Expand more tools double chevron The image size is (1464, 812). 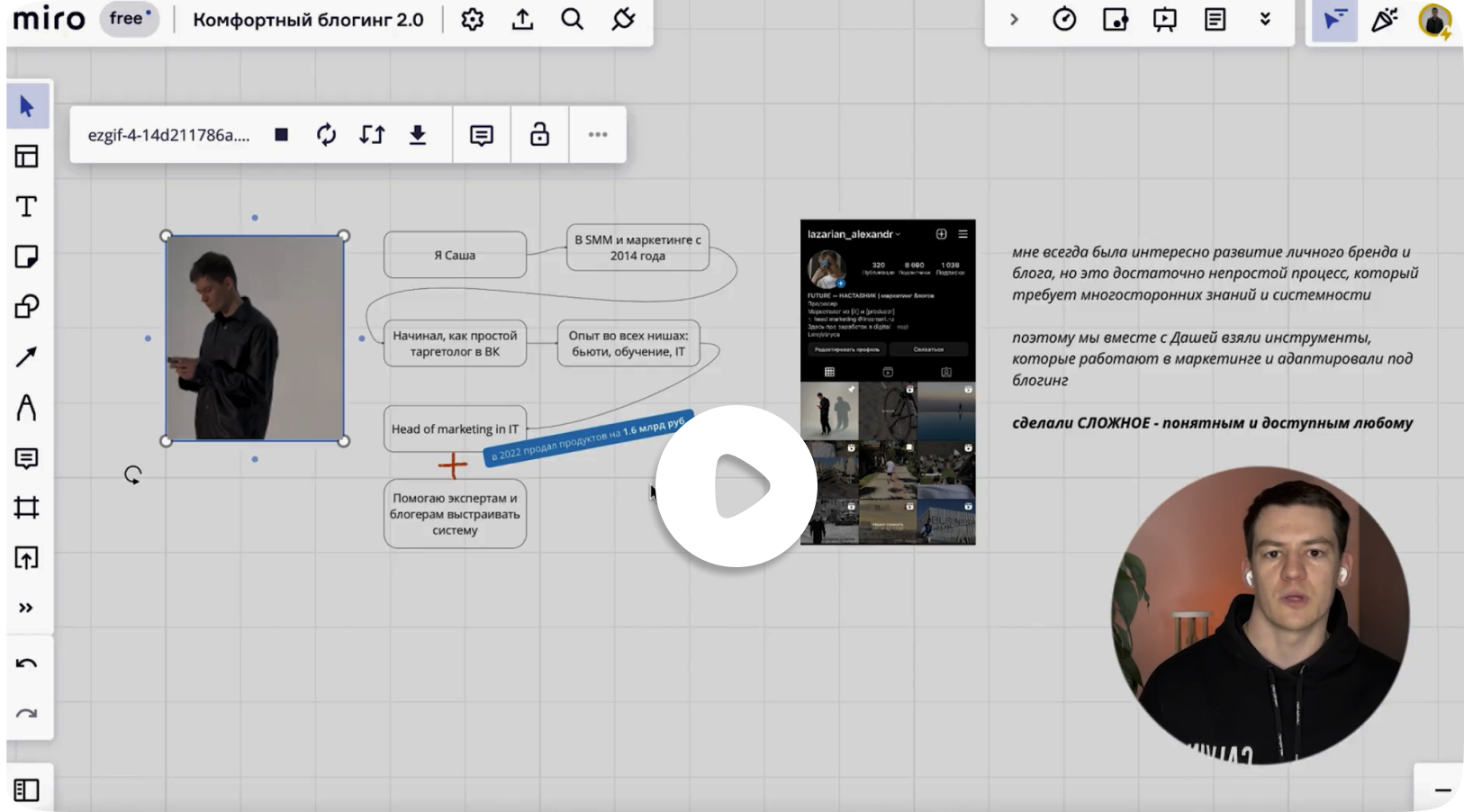pos(26,609)
